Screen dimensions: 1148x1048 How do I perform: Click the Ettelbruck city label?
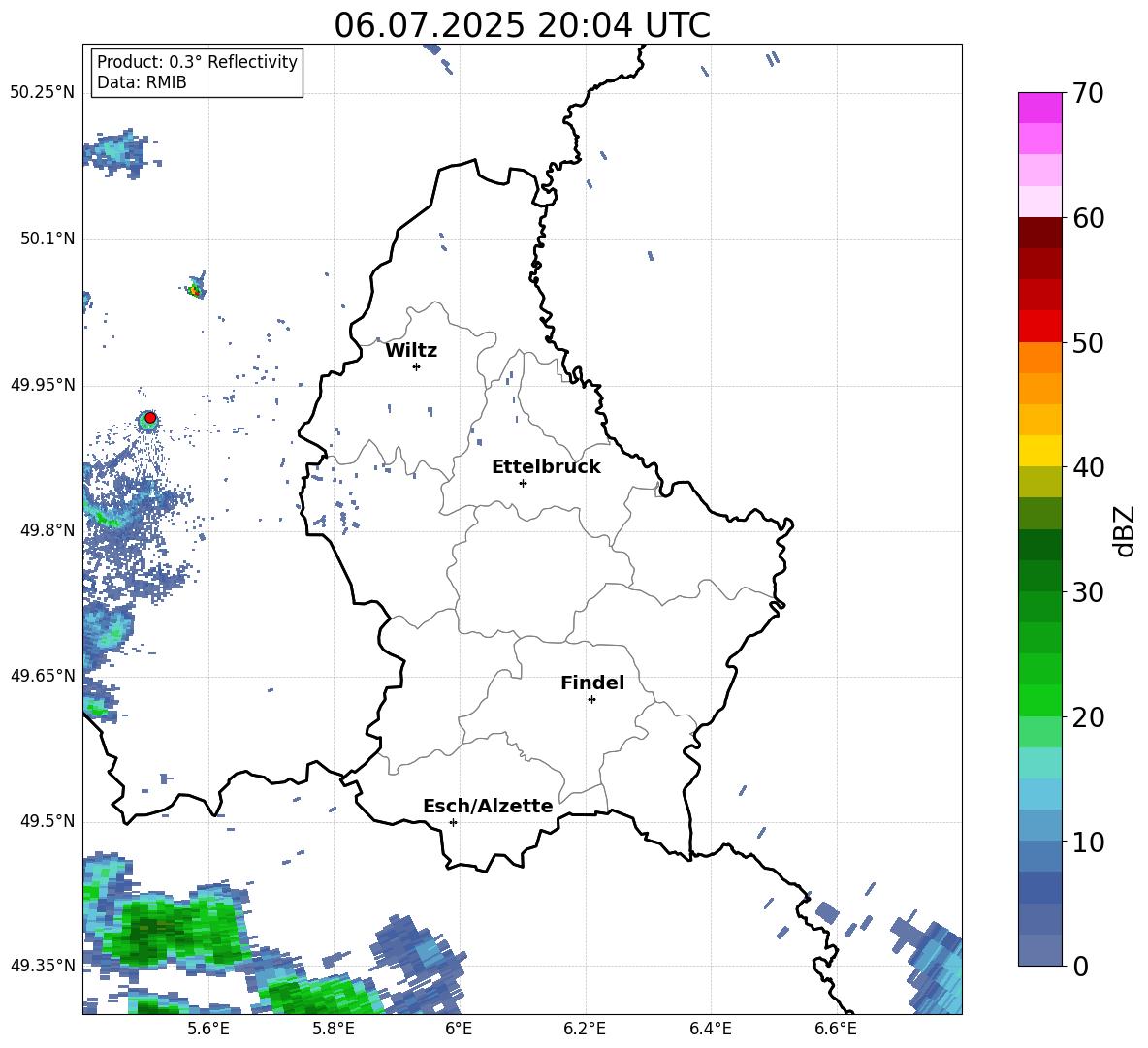click(x=546, y=467)
